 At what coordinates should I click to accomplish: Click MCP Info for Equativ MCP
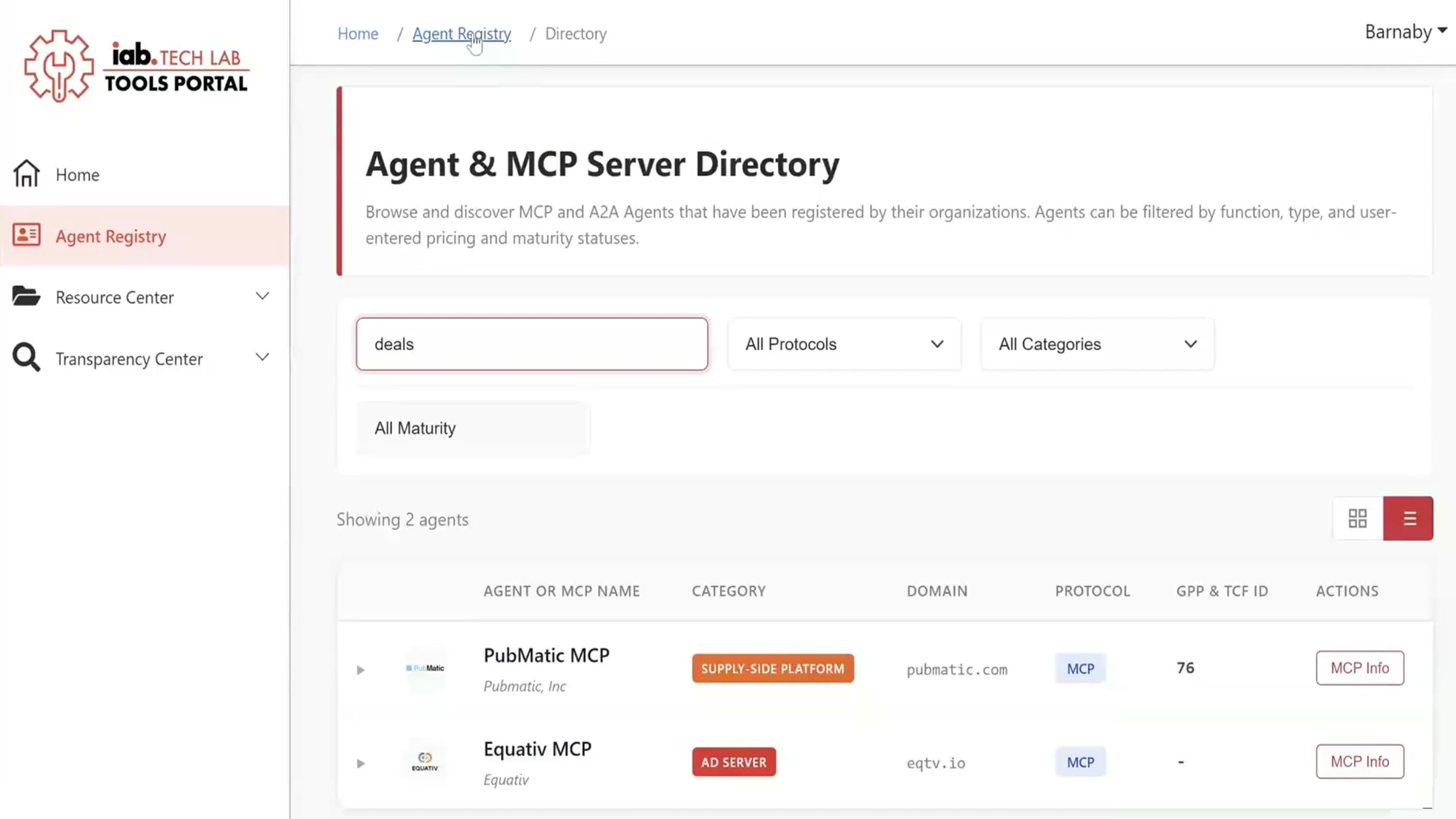click(1360, 761)
